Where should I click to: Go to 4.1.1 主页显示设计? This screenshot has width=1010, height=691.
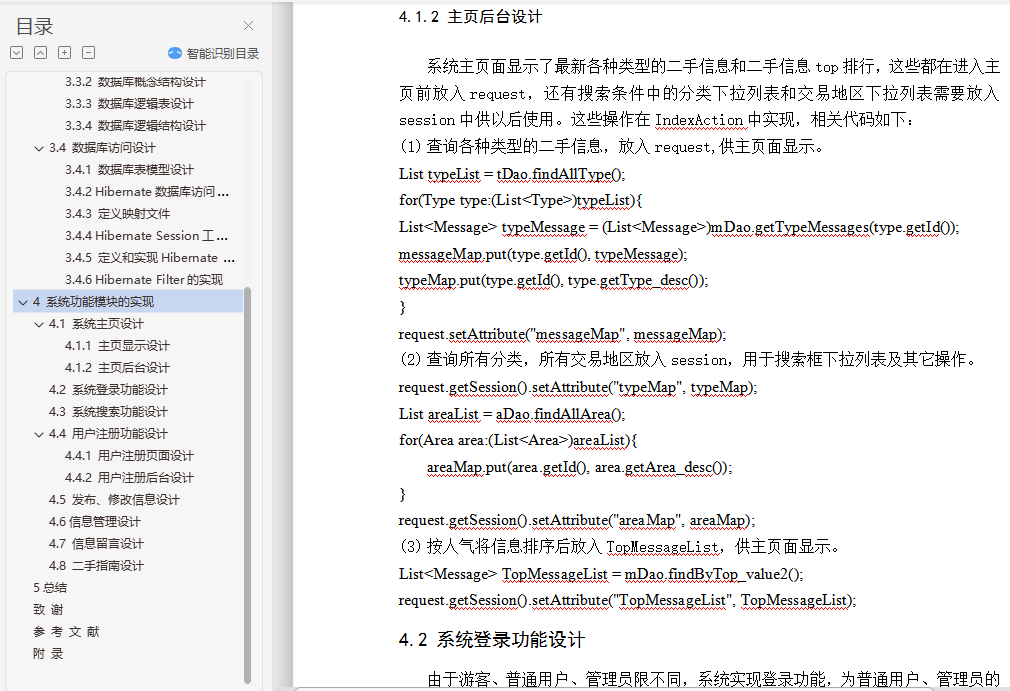(117, 346)
